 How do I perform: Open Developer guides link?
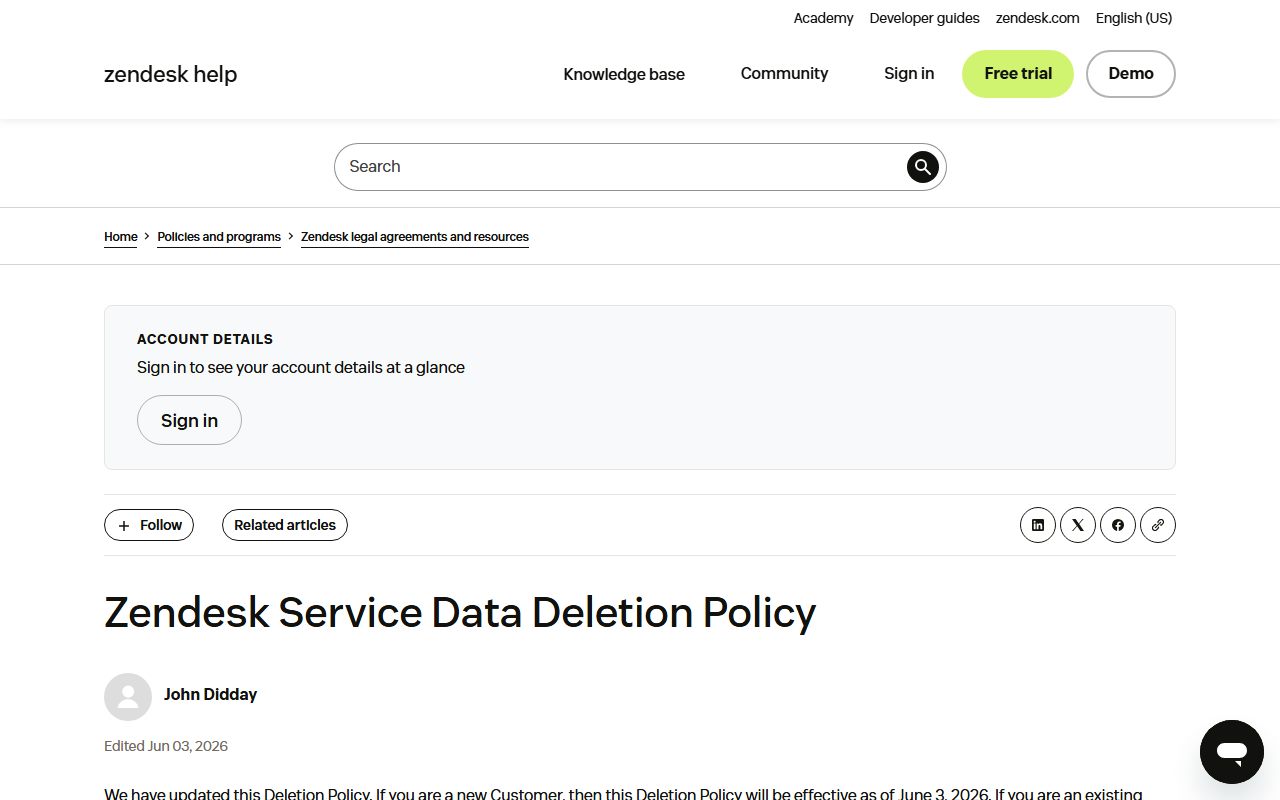925,18
